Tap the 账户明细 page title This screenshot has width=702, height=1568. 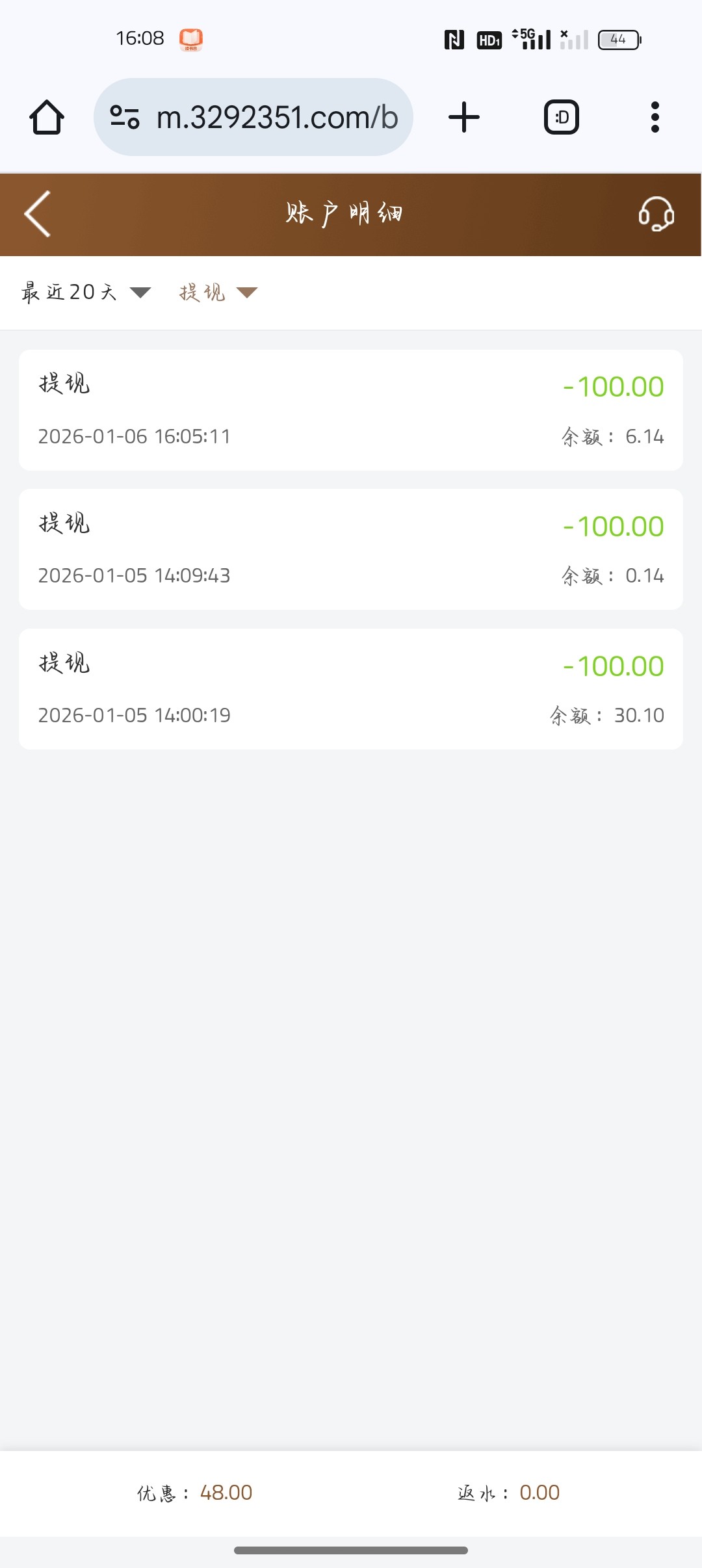pyautogui.click(x=344, y=214)
